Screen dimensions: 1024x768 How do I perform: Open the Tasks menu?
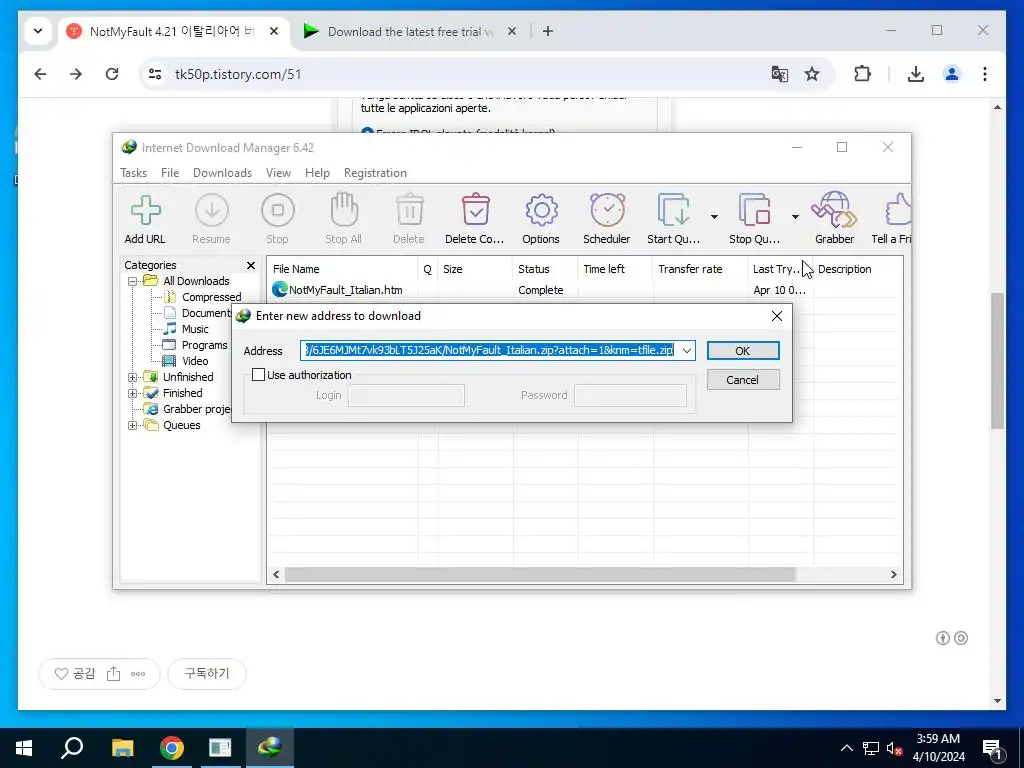133,173
